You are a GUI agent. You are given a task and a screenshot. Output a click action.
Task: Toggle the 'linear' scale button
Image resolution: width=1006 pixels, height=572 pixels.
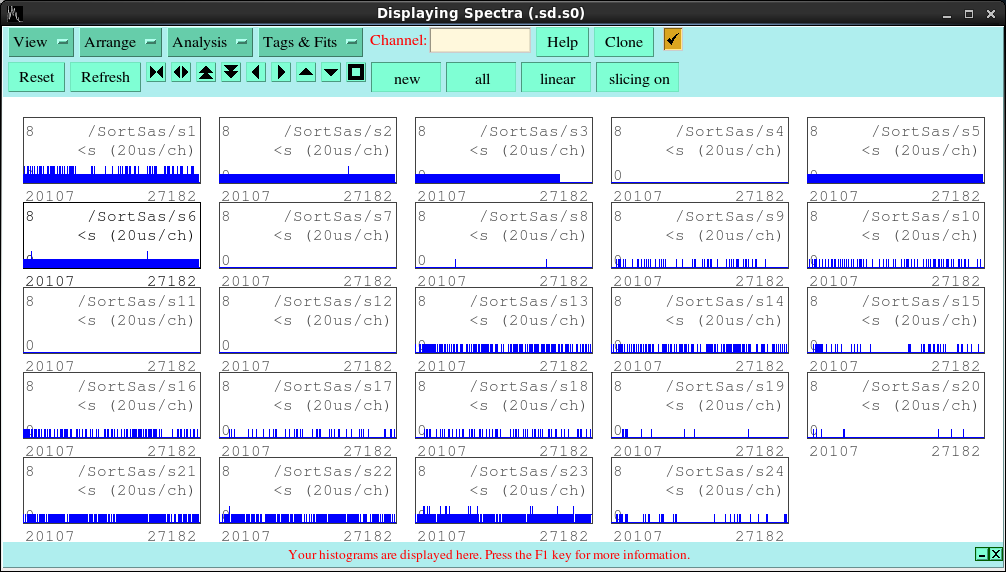(557, 78)
